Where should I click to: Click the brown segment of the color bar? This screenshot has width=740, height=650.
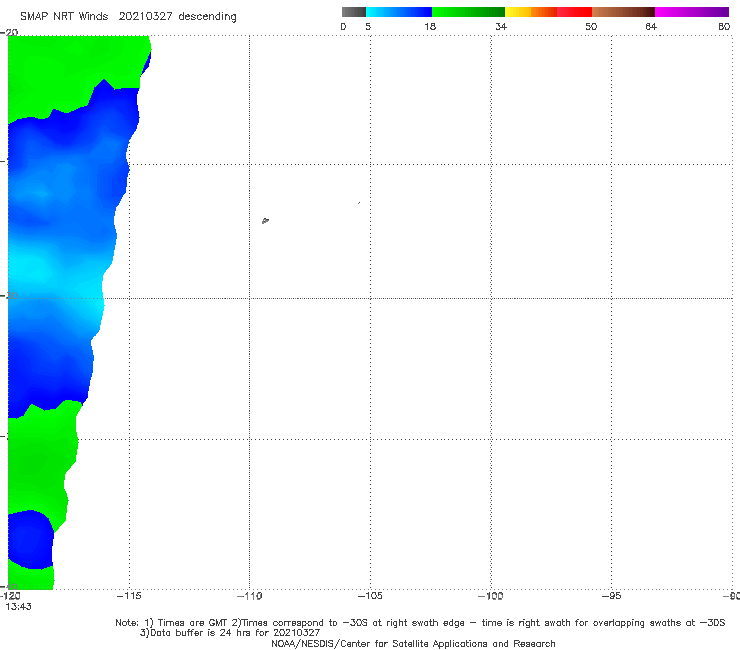click(623, 12)
